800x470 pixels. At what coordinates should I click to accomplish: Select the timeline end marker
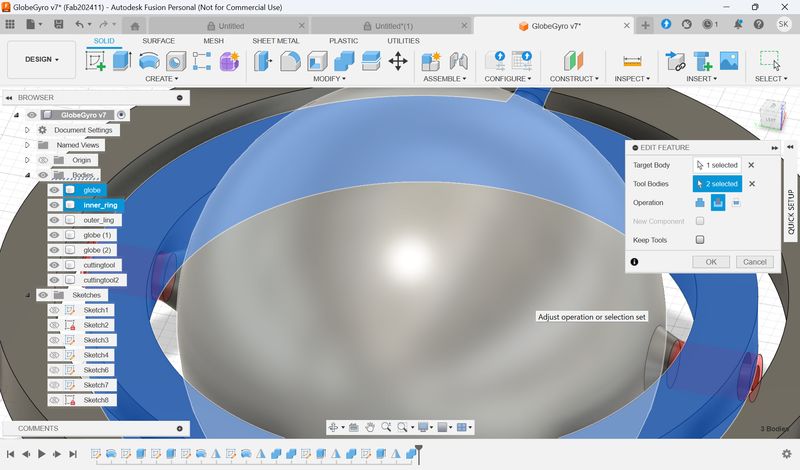[x=418, y=453]
